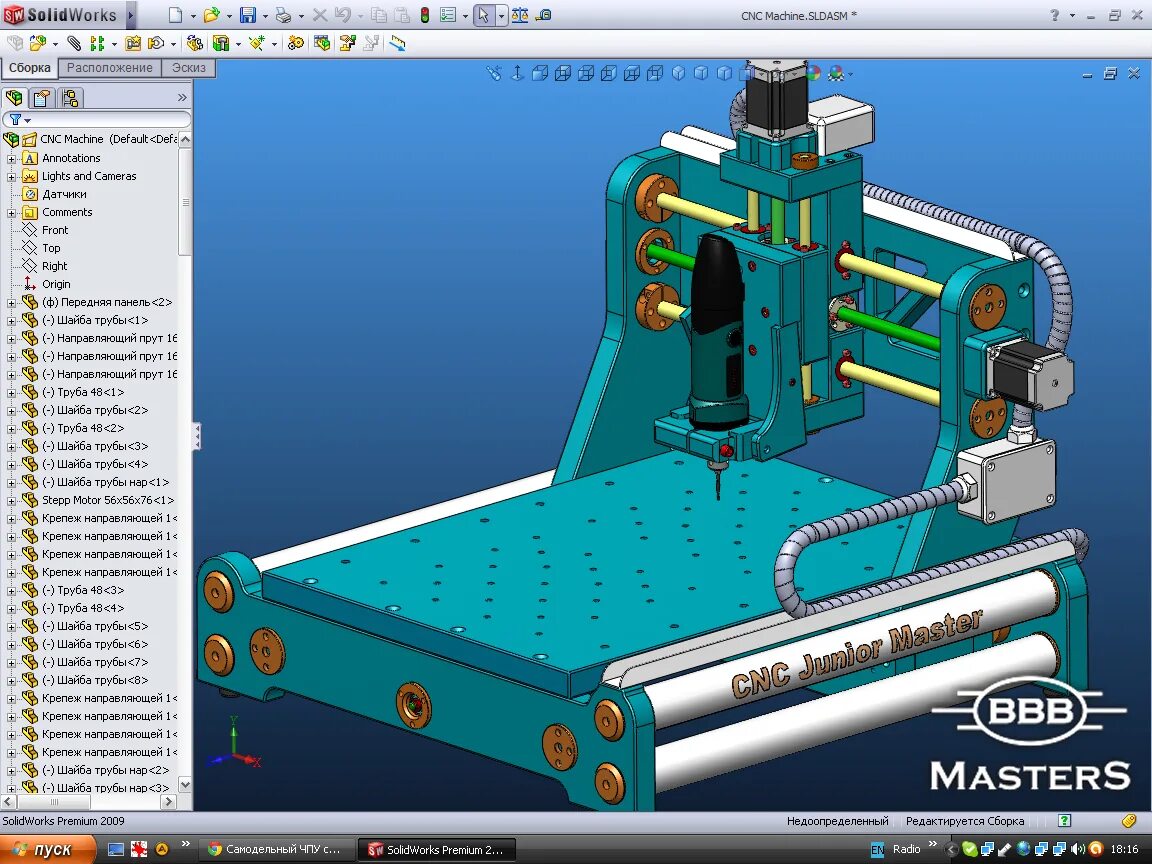Open Mass Properties scales icon
This screenshot has width=1152, height=864.
[519, 15]
